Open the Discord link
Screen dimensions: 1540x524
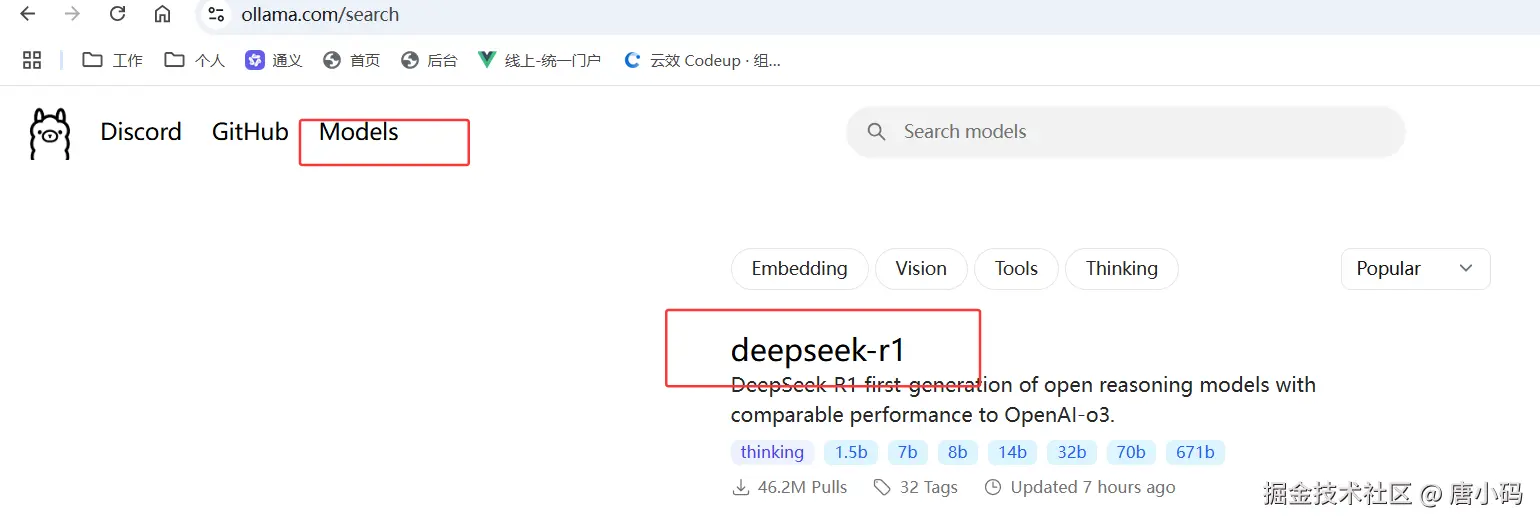point(141,132)
